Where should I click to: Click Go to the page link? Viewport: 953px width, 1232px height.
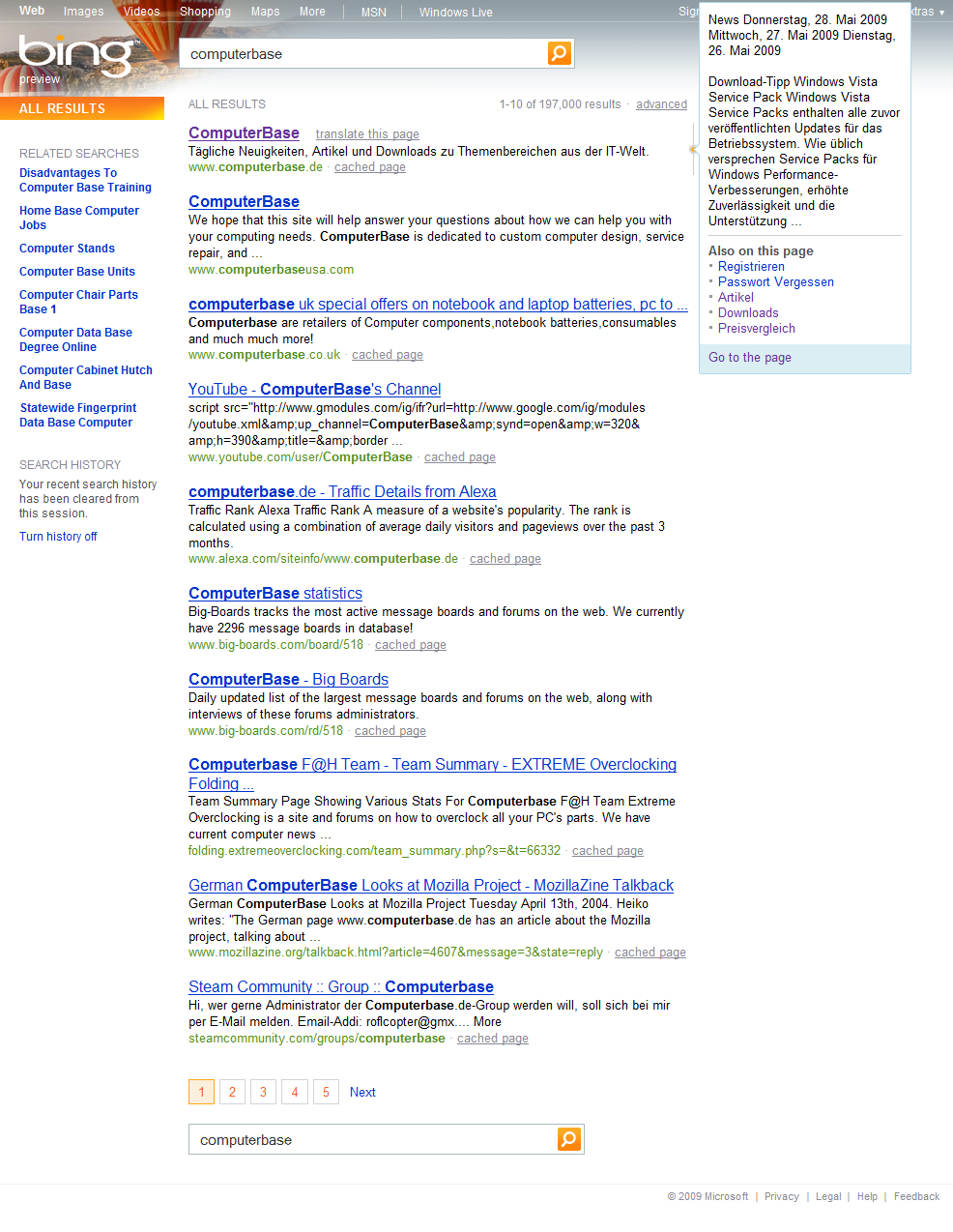pyautogui.click(x=750, y=358)
